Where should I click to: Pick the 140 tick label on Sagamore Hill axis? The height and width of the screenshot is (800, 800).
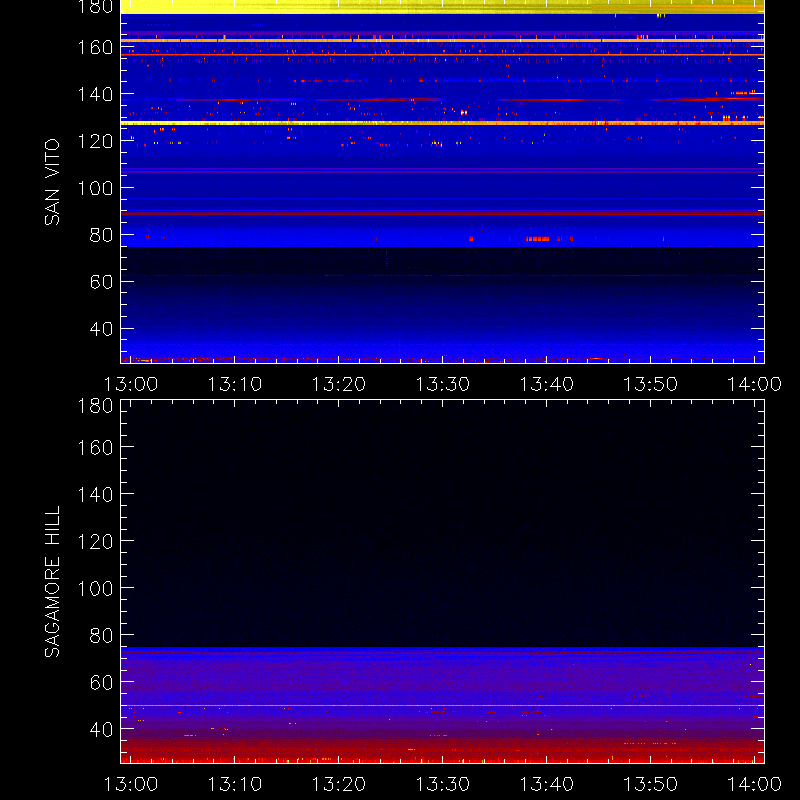(95, 494)
